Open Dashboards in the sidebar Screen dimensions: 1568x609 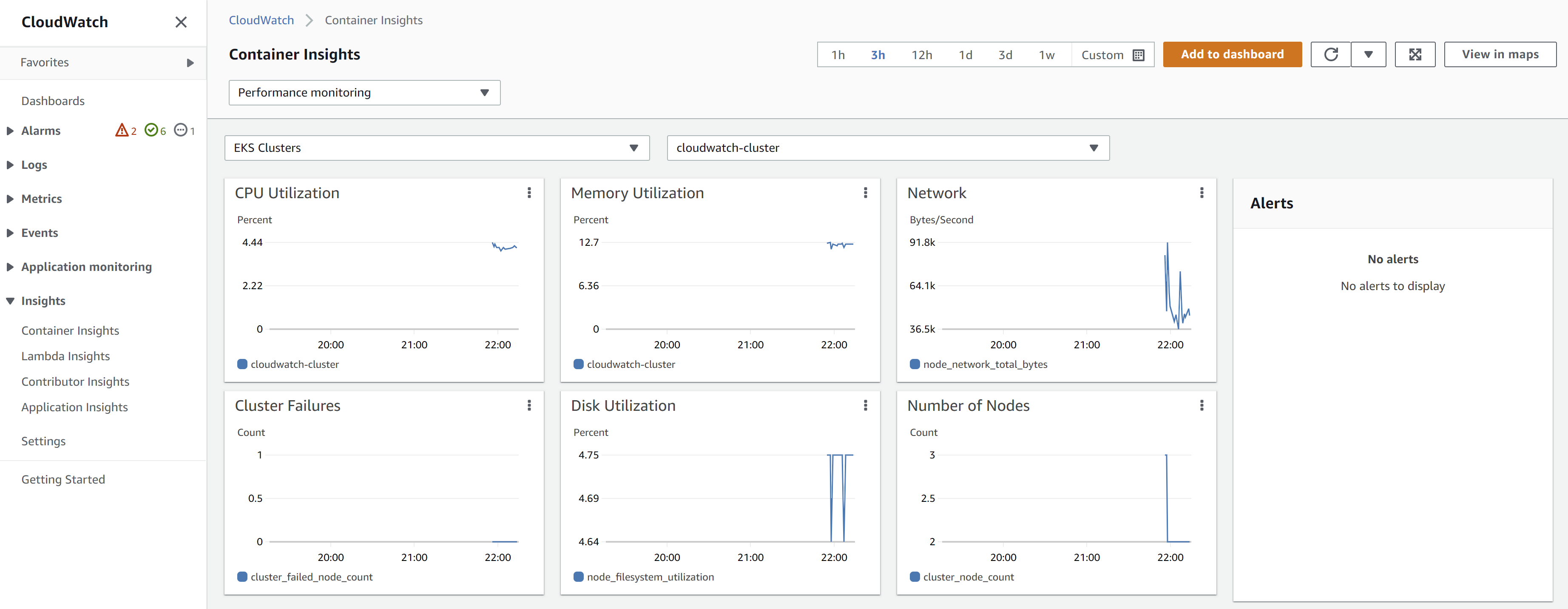[53, 101]
